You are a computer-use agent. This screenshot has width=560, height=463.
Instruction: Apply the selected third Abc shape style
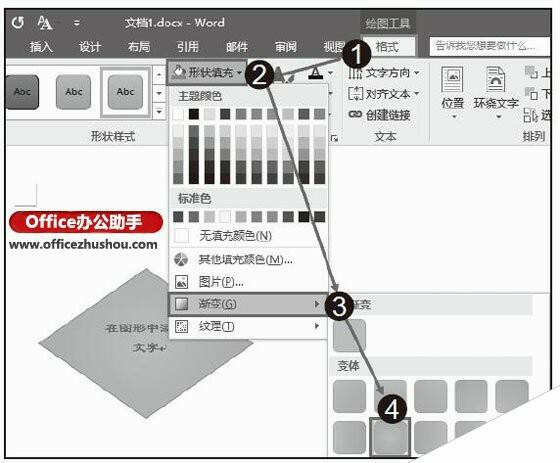[125, 92]
